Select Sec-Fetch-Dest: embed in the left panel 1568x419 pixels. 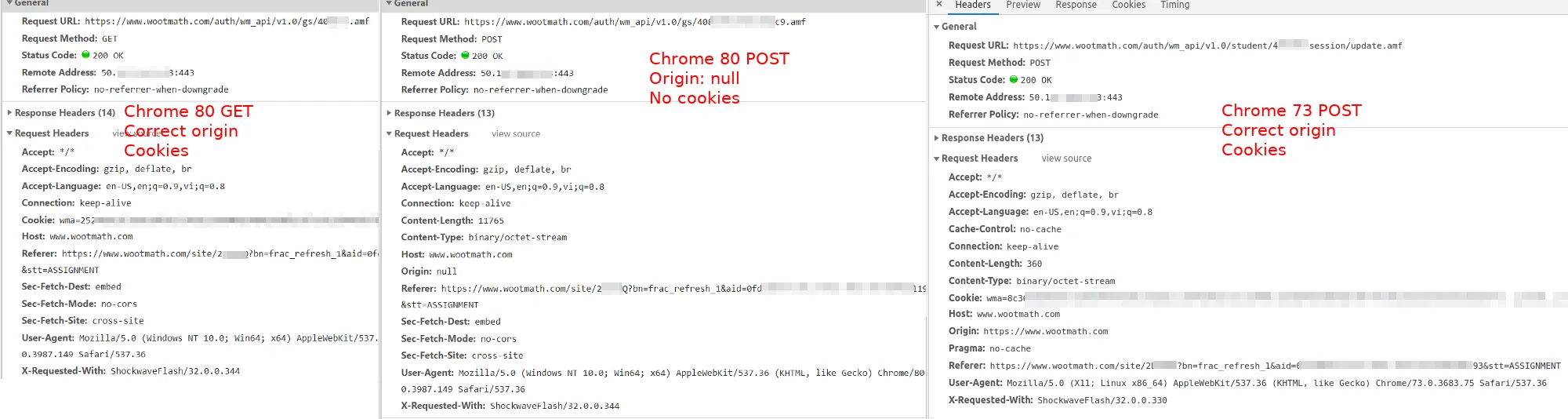[71, 287]
